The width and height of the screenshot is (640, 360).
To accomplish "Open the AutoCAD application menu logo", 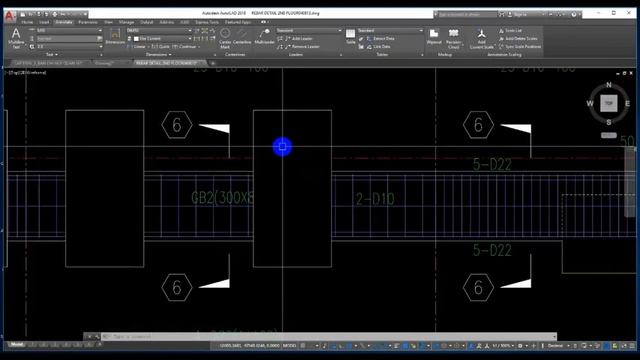I will click(x=9, y=16).
